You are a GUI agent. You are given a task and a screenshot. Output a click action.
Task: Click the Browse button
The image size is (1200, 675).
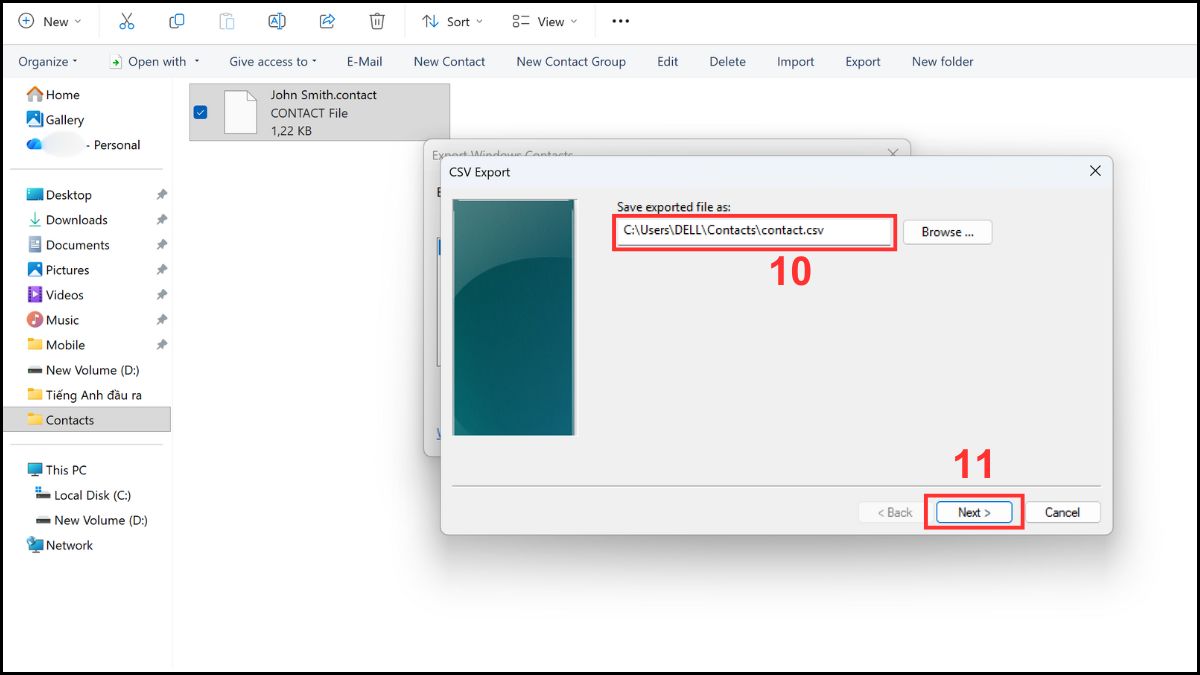tap(946, 231)
